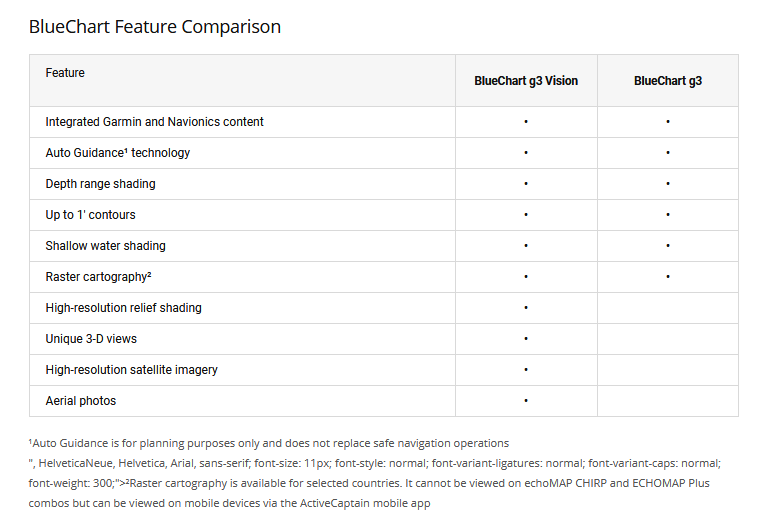Click the BlueChart g3 column header
773x531 pixels.
pyautogui.click(x=667, y=81)
